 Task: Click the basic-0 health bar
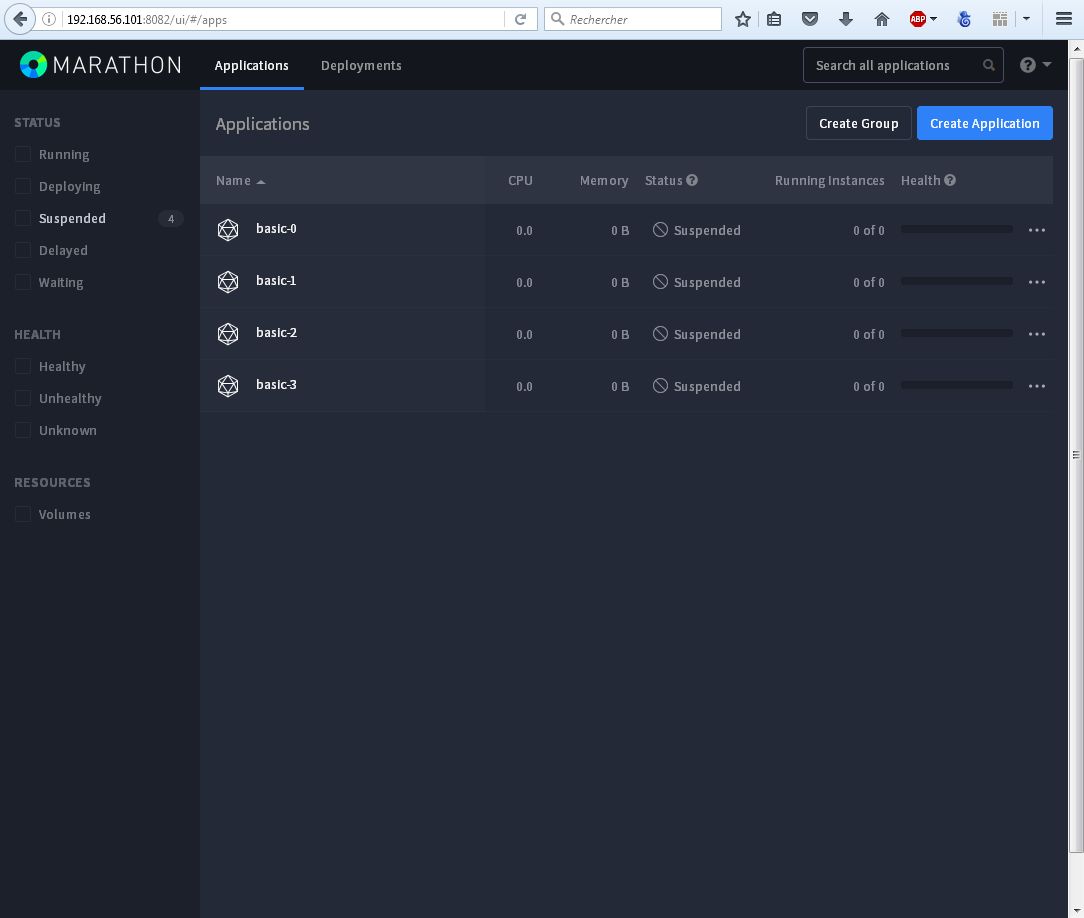956,229
